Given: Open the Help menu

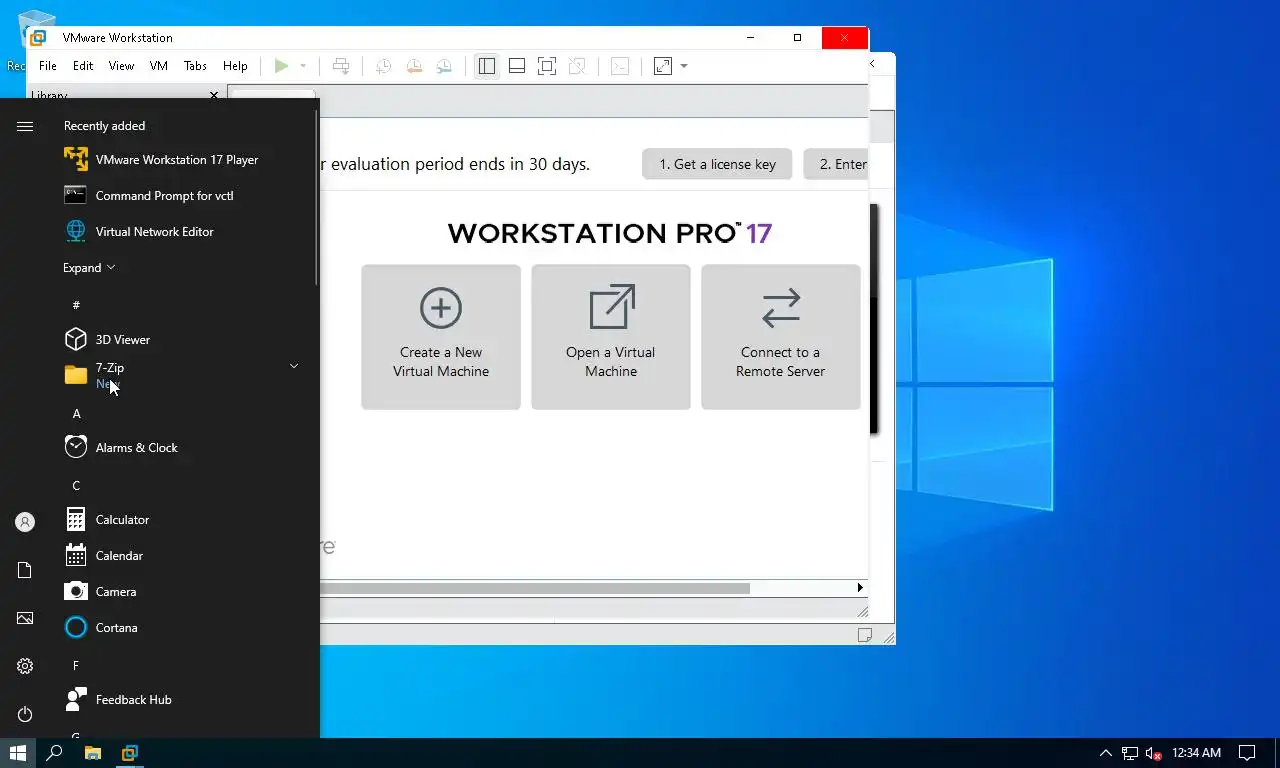Looking at the screenshot, I should [235, 66].
